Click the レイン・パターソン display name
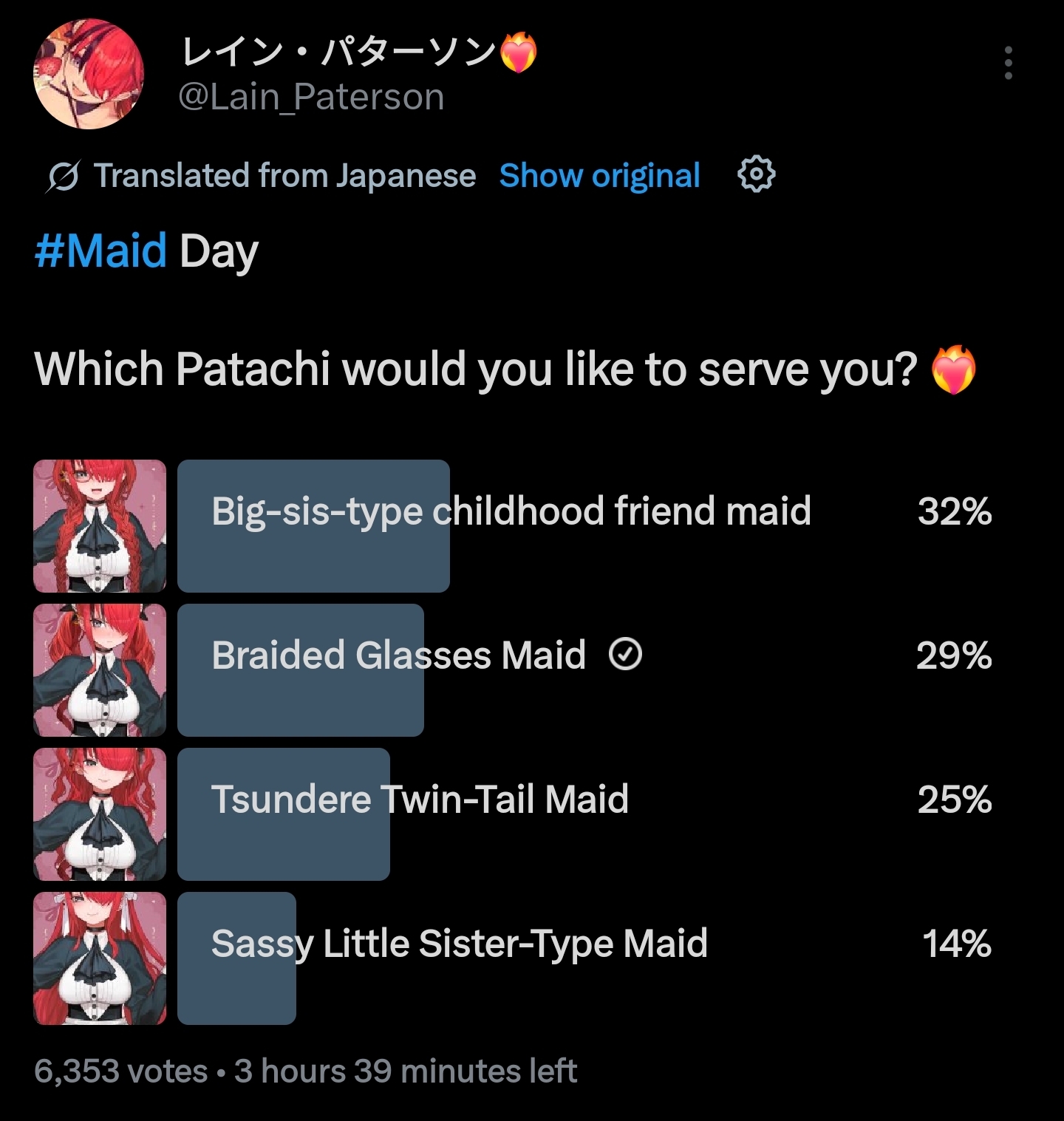Viewport: 1064px width, 1121px height. click(x=338, y=52)
